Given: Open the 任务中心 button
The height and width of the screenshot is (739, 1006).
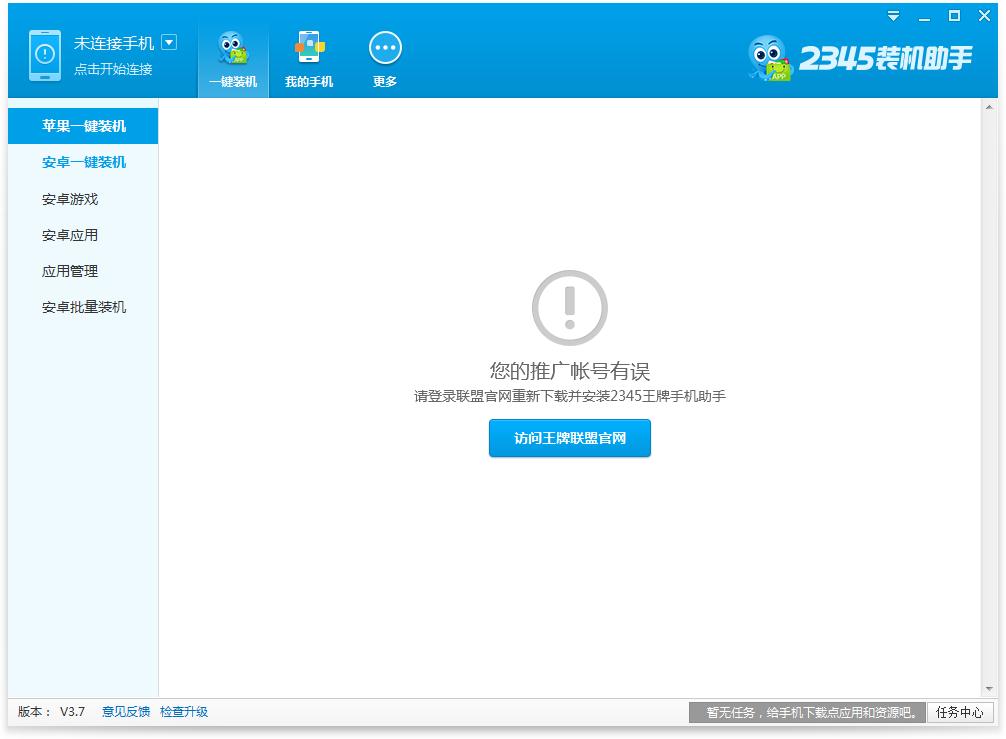Looking at the screenshot, I should point(960,712).
